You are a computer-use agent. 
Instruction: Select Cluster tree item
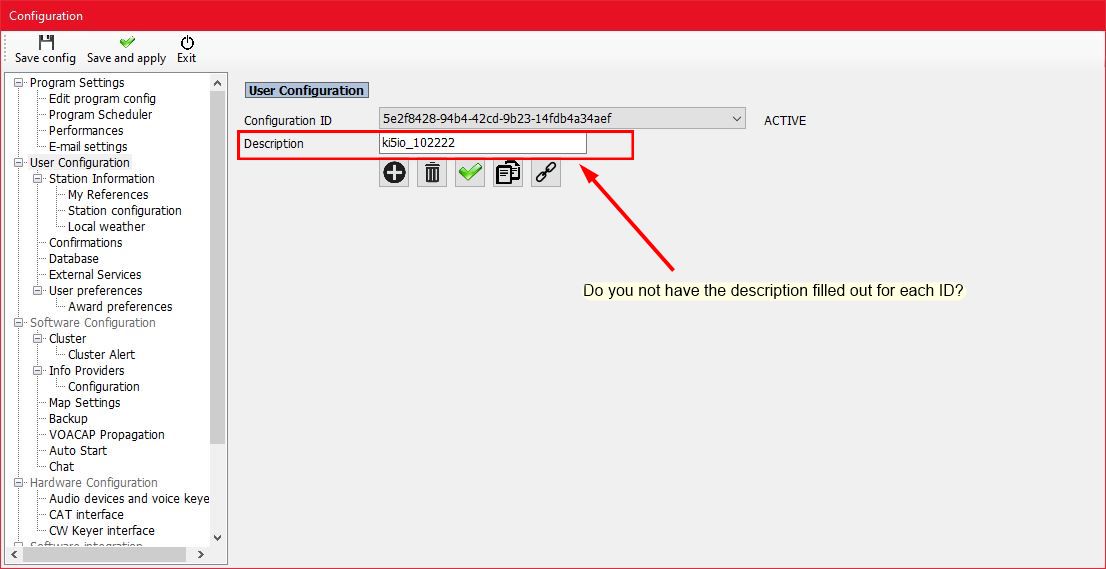click(68, 338)
